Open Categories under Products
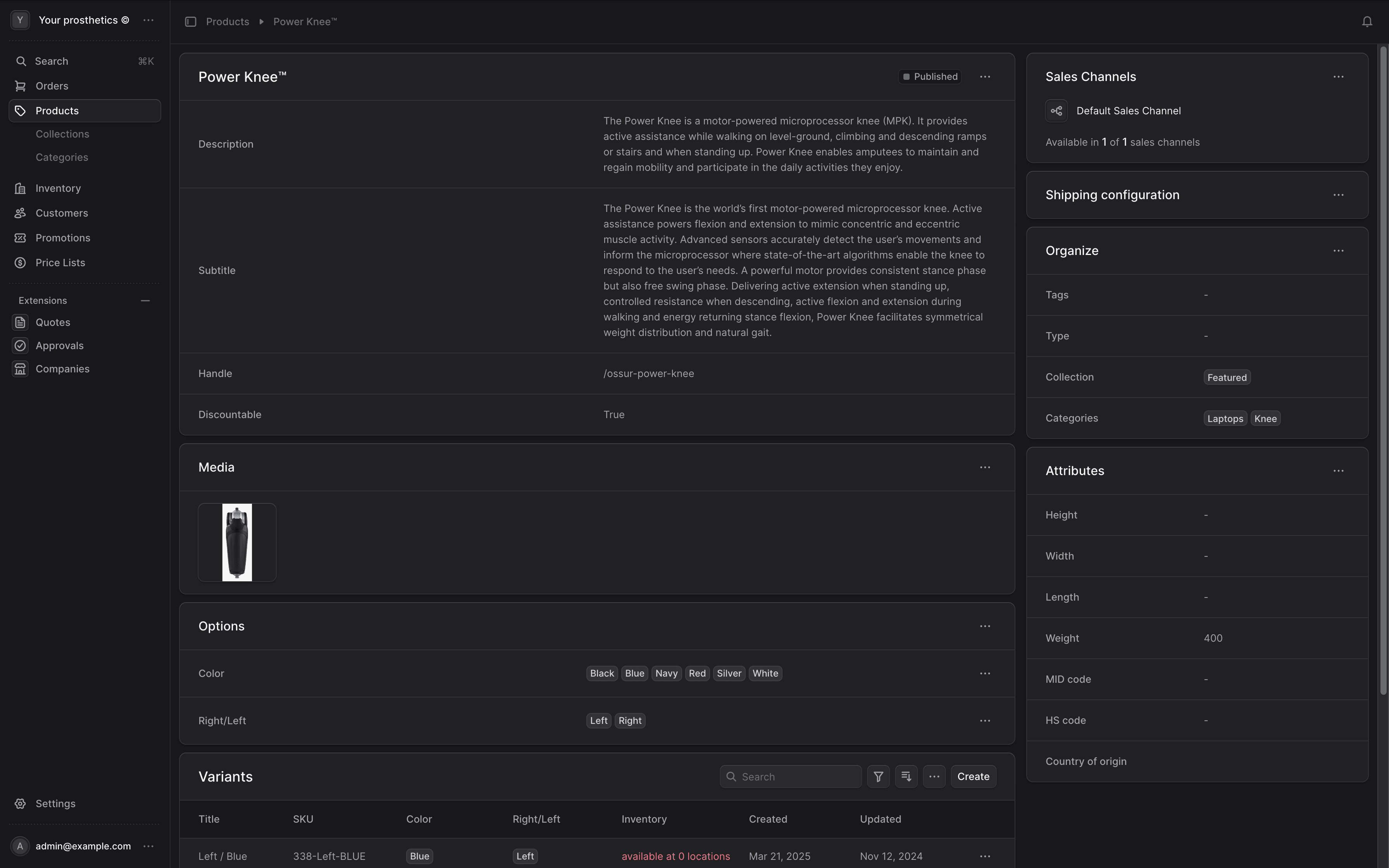The width and height of the screenshot is (1389, 868). coord(62,157)
